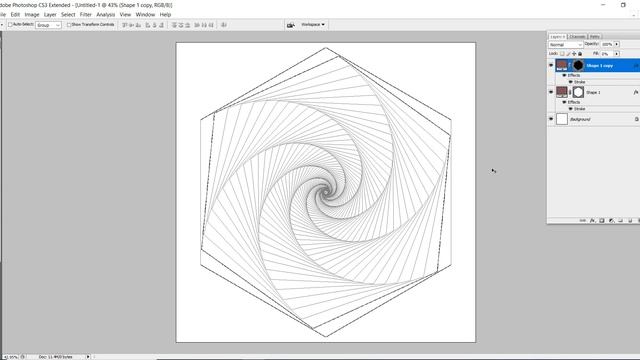Open the Window menu
Screen dimensions: 640x360
tap(145, 14)
